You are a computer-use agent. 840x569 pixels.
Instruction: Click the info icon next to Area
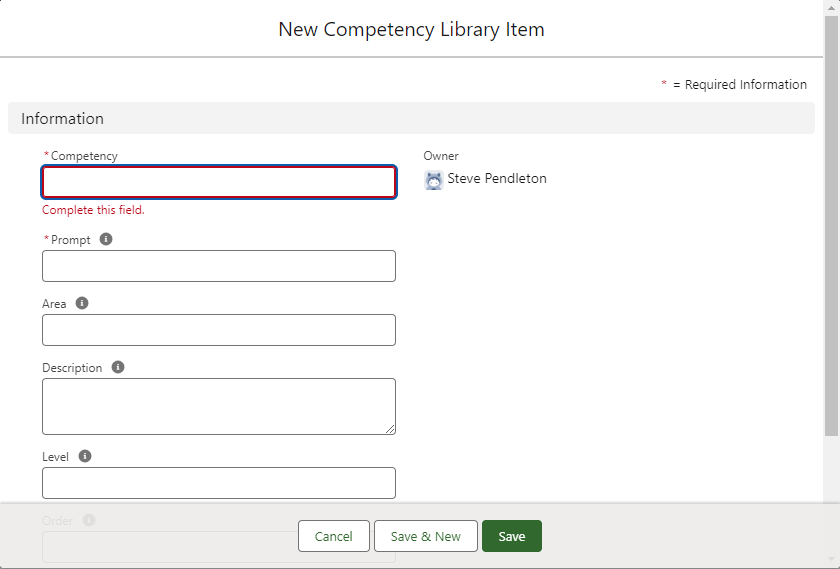82,303
